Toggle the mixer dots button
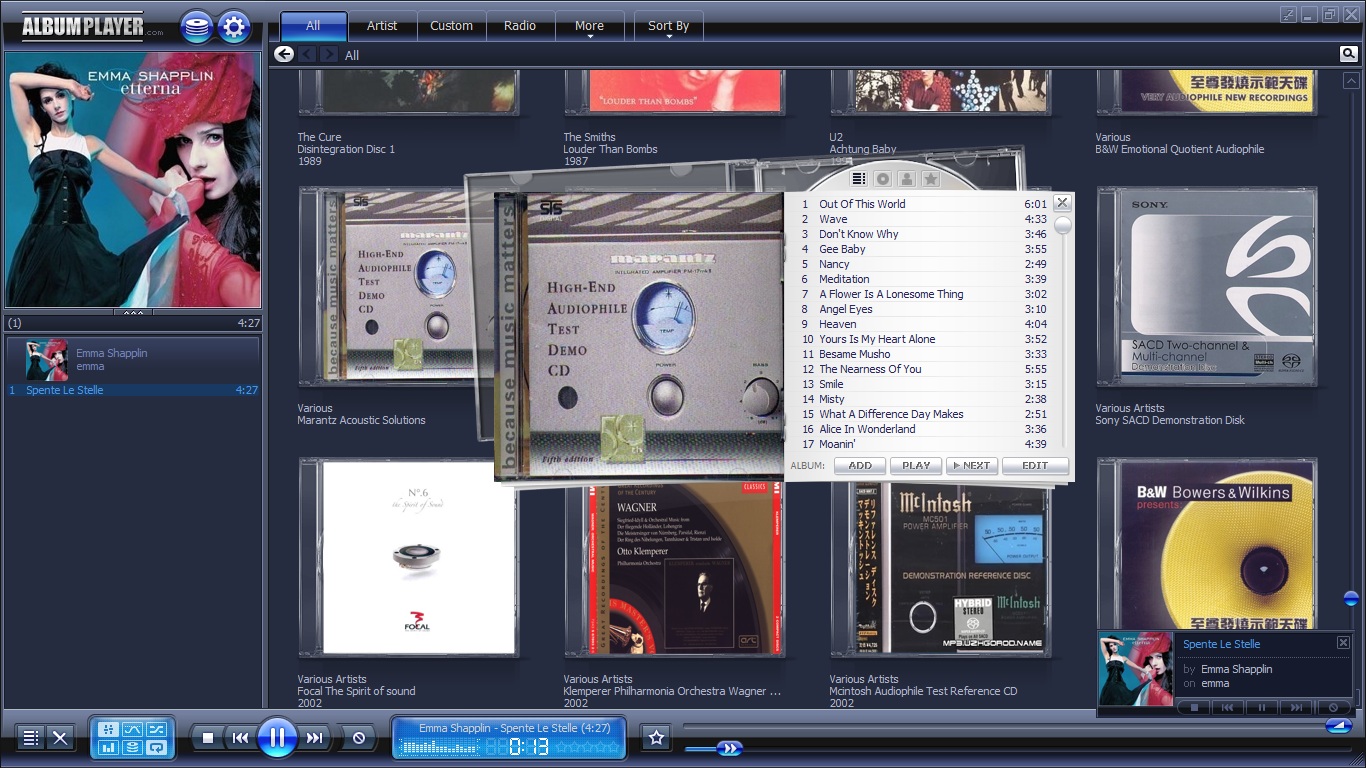 coord(109,729)
